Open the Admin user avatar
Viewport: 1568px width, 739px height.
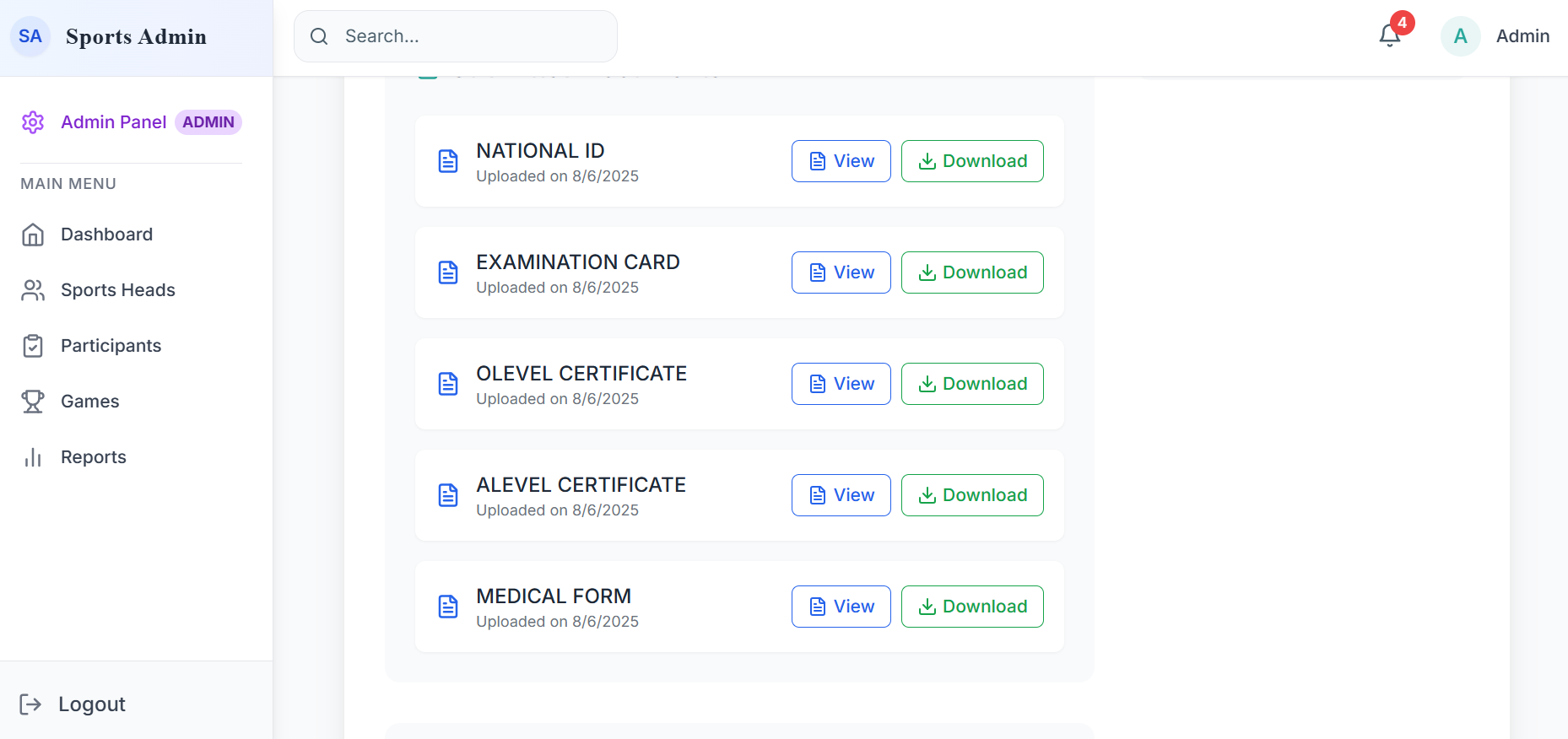click(1461, 36)
